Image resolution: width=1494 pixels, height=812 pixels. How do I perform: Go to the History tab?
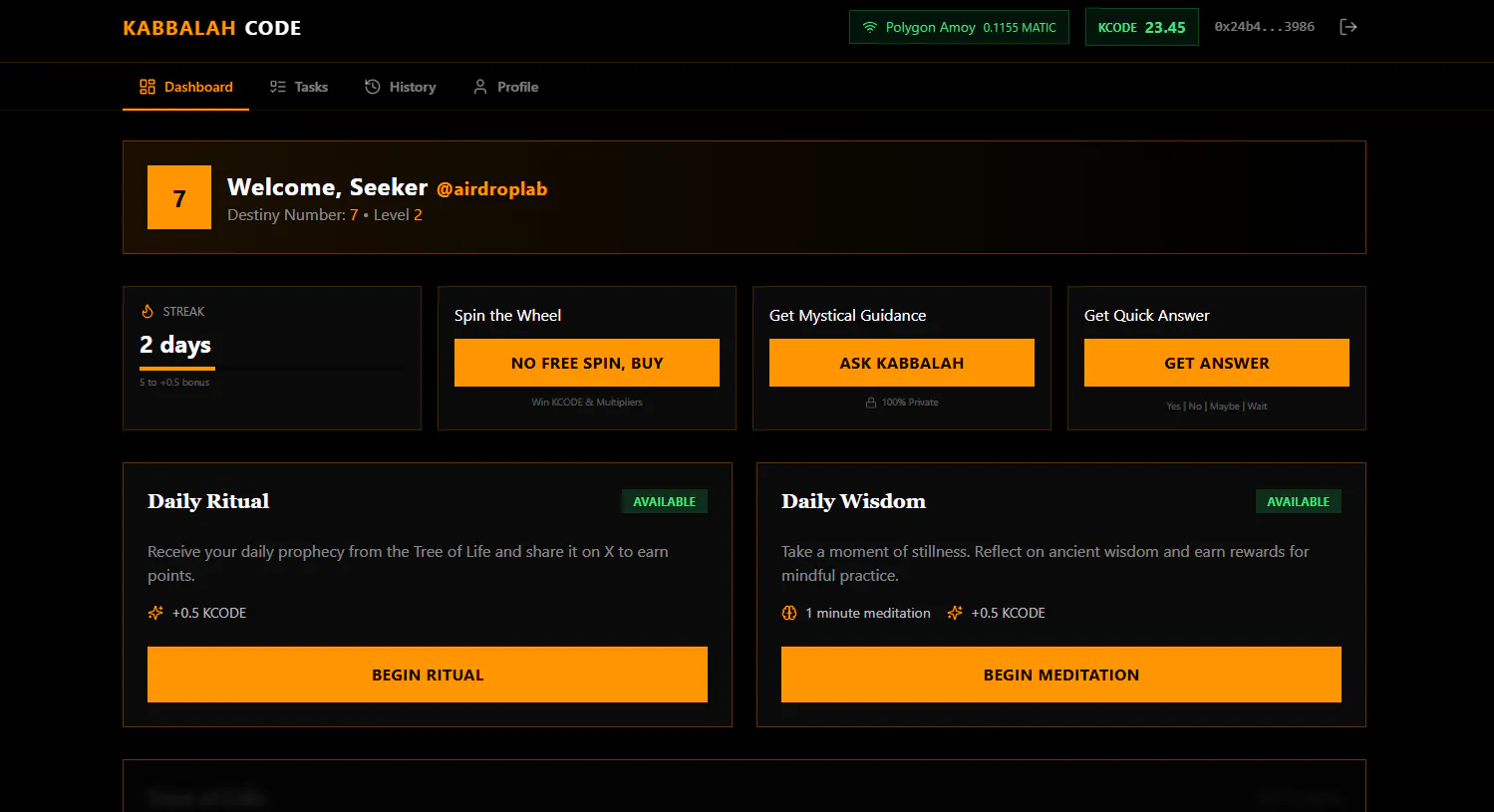pyautogui.click(x=400, y=87)
